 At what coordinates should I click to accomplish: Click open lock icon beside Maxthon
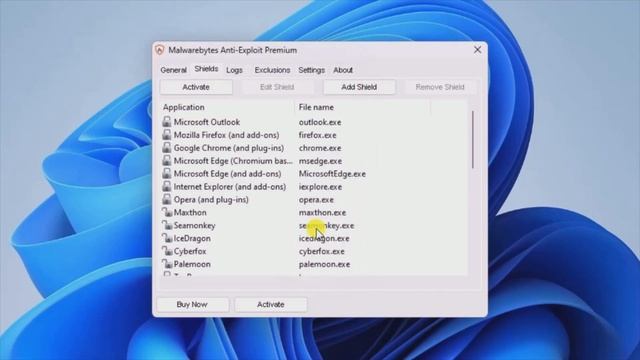pyautogui.click(x=167, y=212)
